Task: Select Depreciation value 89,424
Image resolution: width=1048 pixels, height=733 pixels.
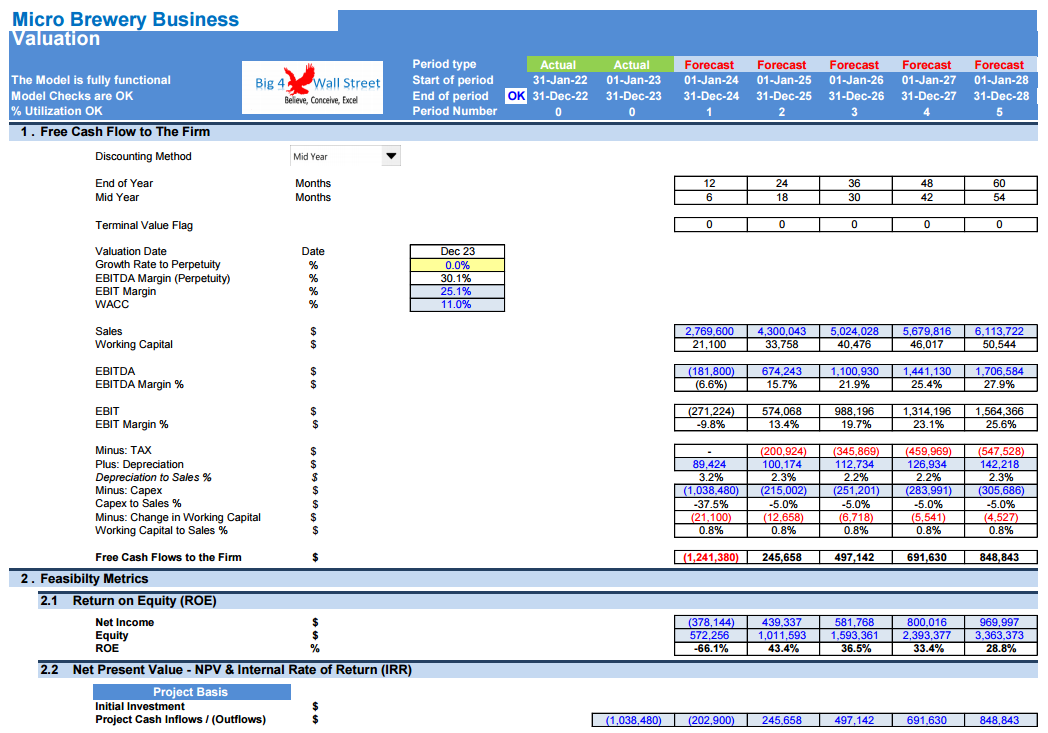Action: point(710,464)
